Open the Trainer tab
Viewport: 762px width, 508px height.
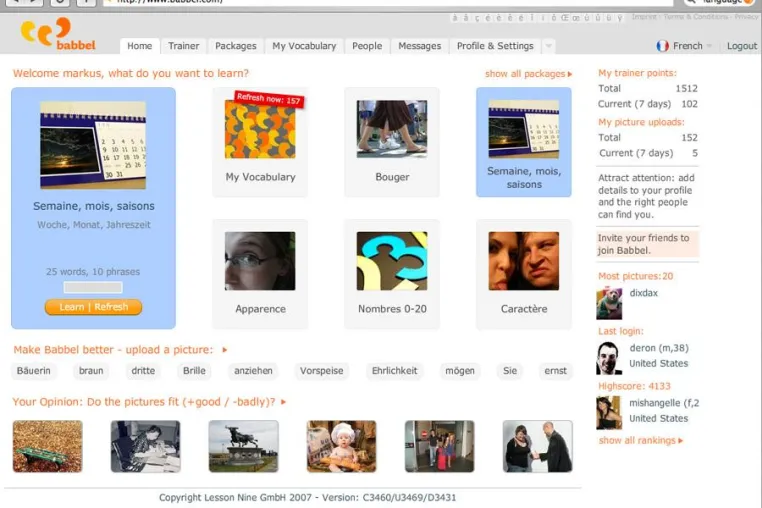click(x=184, y=46)
